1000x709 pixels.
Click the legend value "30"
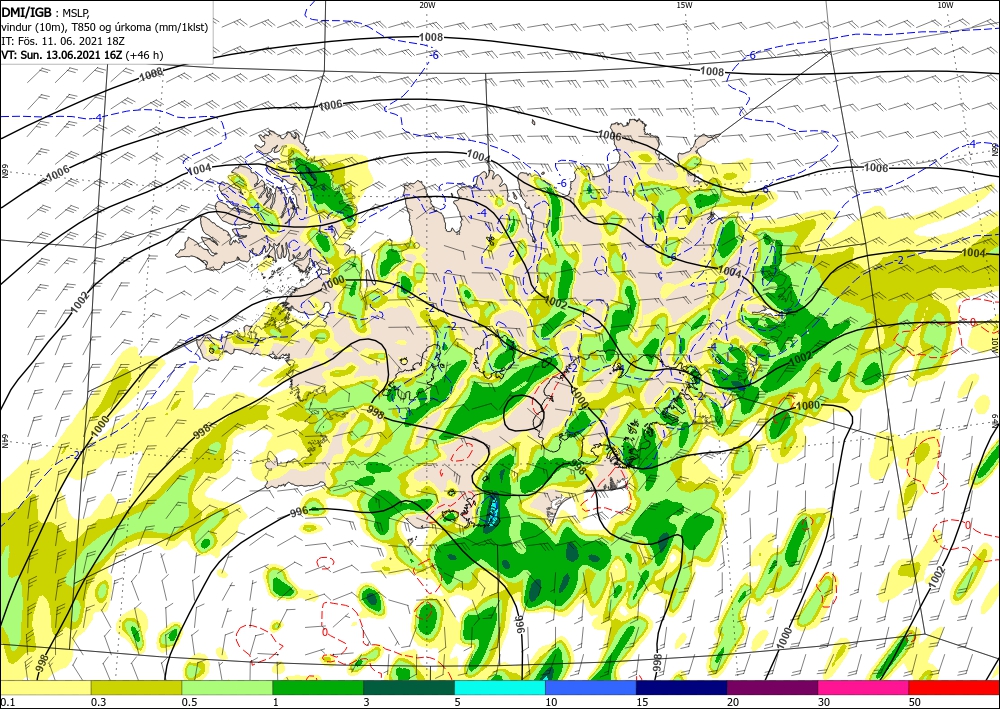(x=824, y=702)
